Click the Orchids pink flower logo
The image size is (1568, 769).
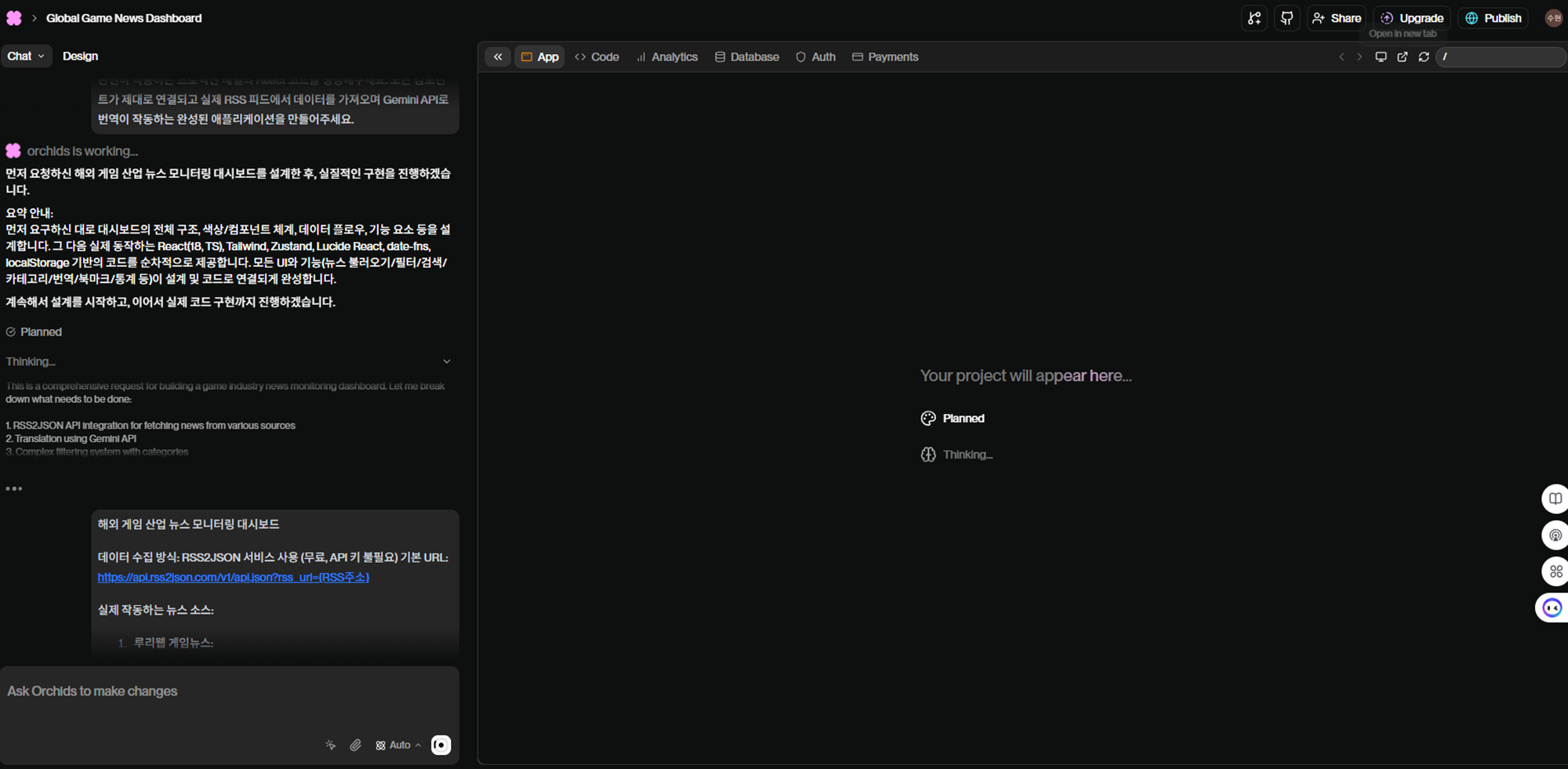14,18
